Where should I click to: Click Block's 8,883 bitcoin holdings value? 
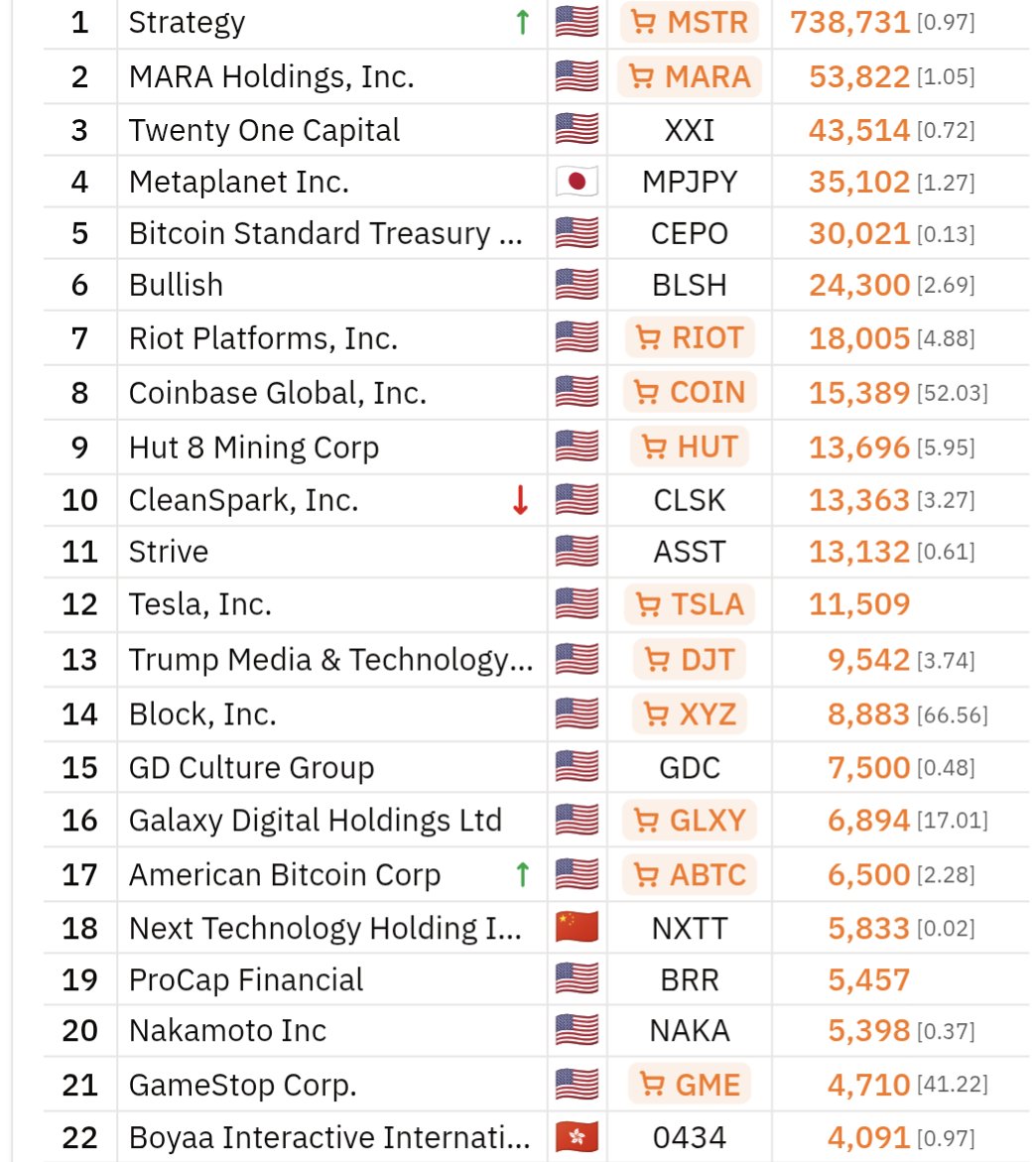pyautogui.click(x=868, y=714)
